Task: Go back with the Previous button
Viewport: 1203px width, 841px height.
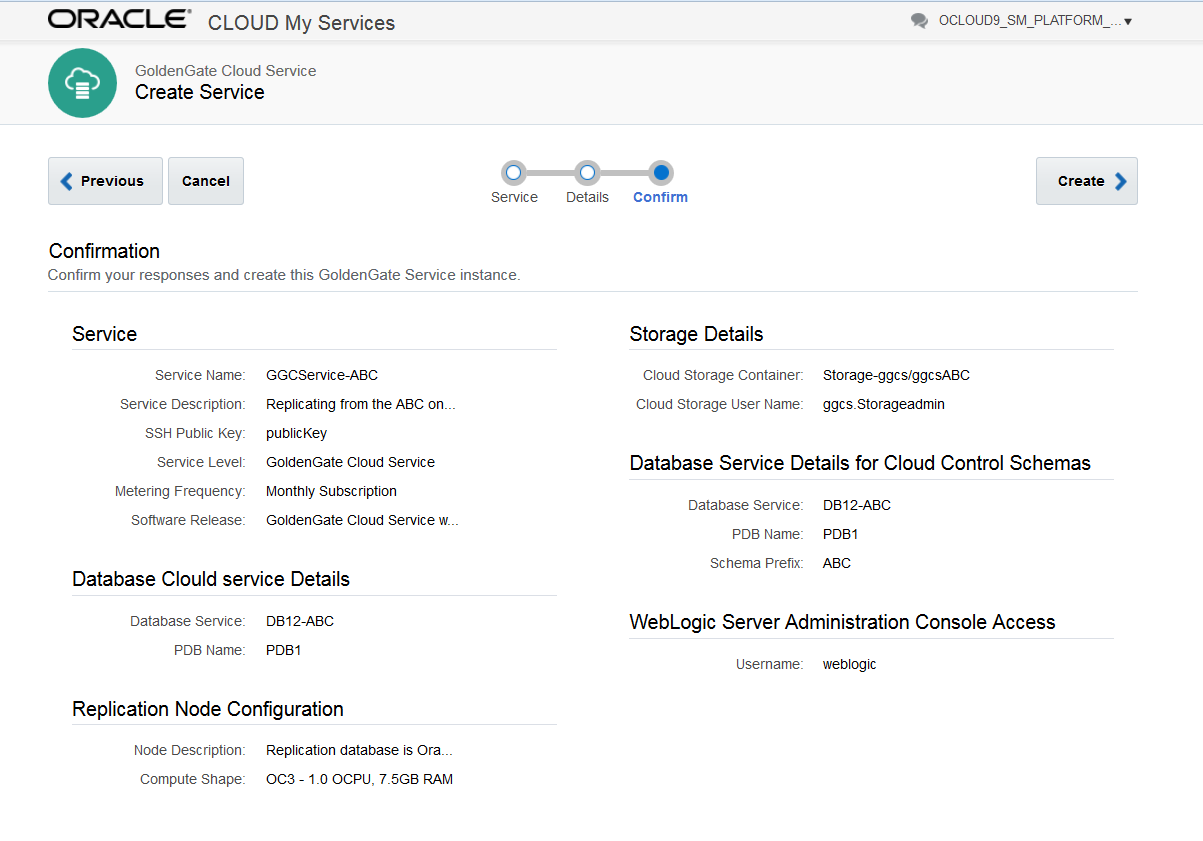Action: [105, 181]
